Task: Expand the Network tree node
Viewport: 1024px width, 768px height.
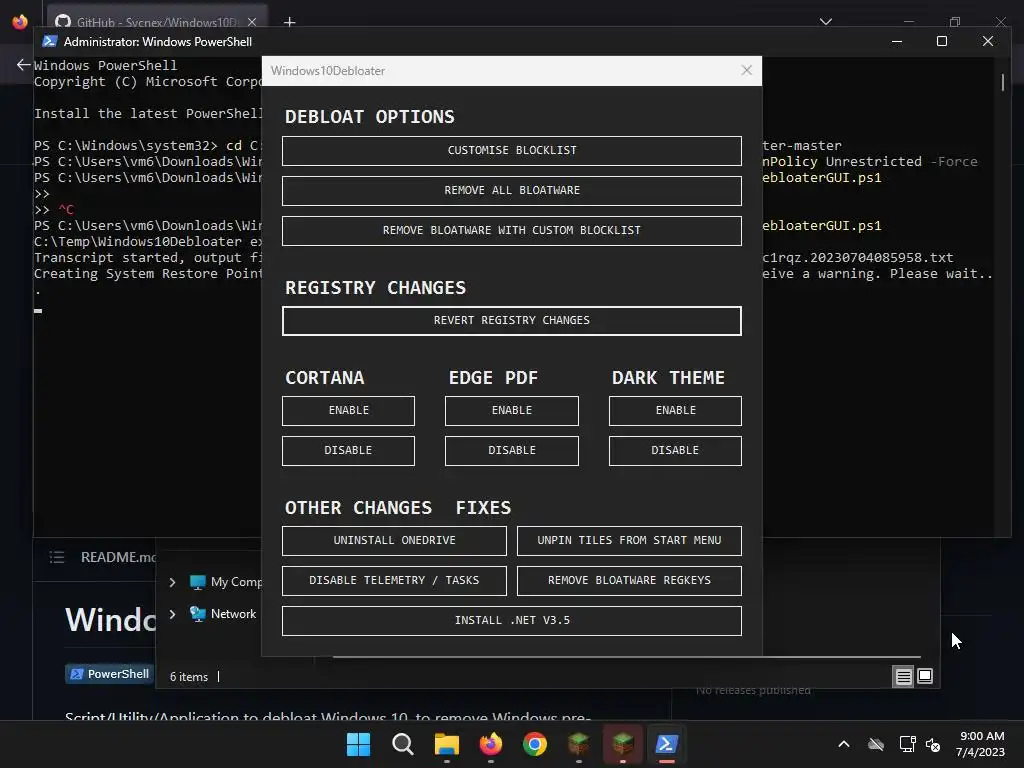Action: [172, 614]
